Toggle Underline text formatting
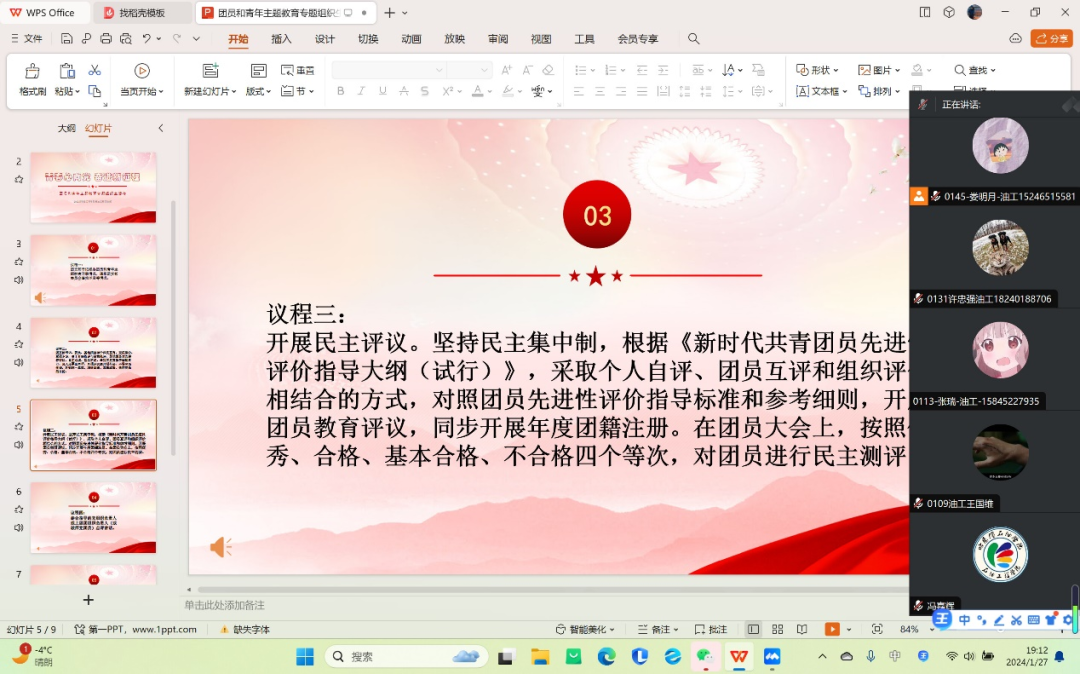Screen dimensions: 1080x674 pos(382,91)
